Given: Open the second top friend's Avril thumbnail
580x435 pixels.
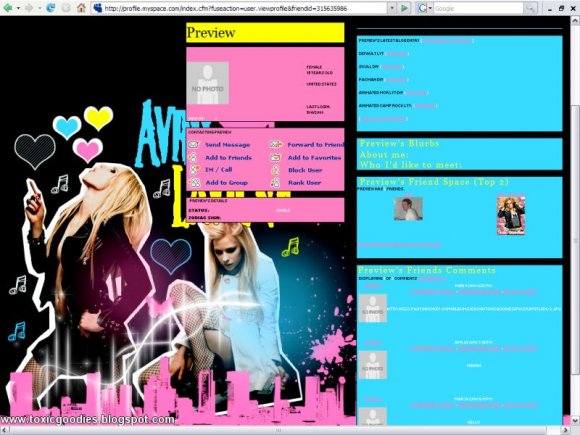Looking at the screenshot, I should pyautogui.click(x=511, y=215).
